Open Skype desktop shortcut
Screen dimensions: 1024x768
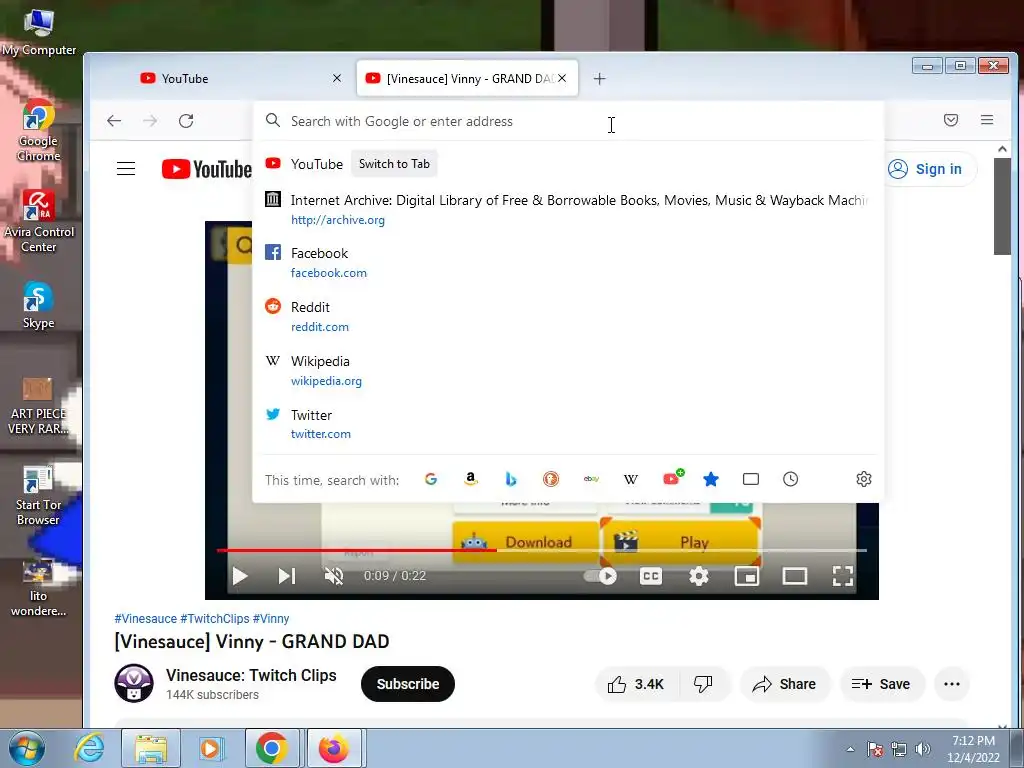tap(38, 305)
